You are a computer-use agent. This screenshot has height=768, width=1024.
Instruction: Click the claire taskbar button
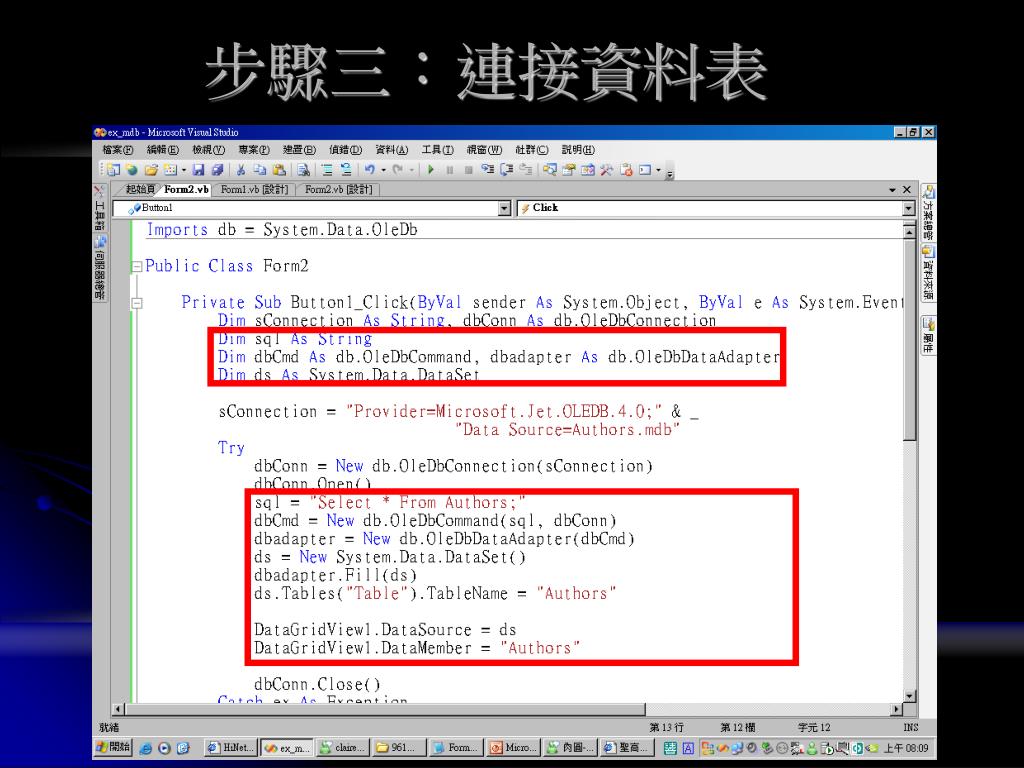(344, 748)
